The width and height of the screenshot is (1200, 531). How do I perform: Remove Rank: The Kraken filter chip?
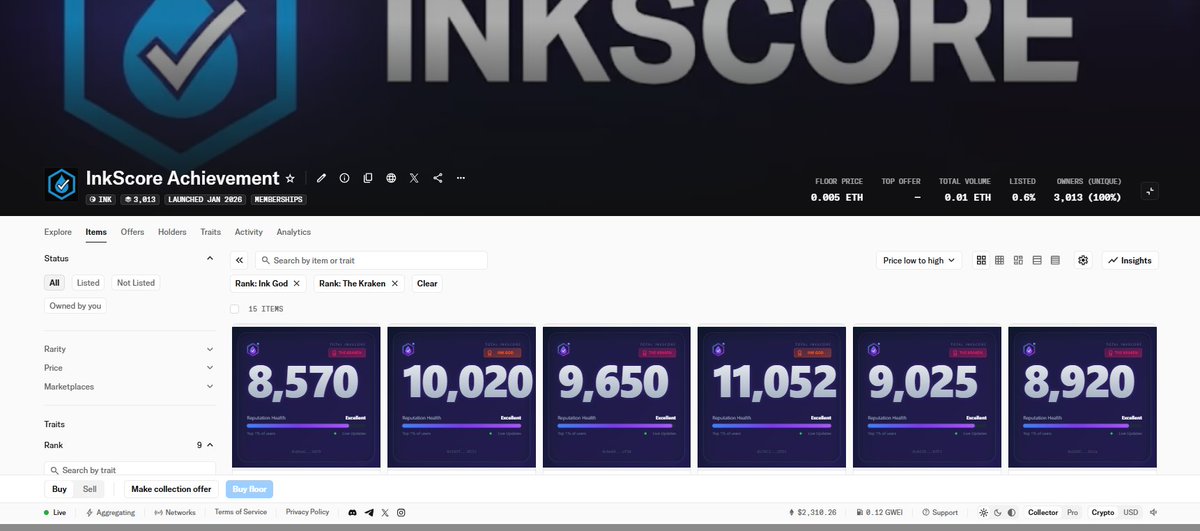coord(395,284)
